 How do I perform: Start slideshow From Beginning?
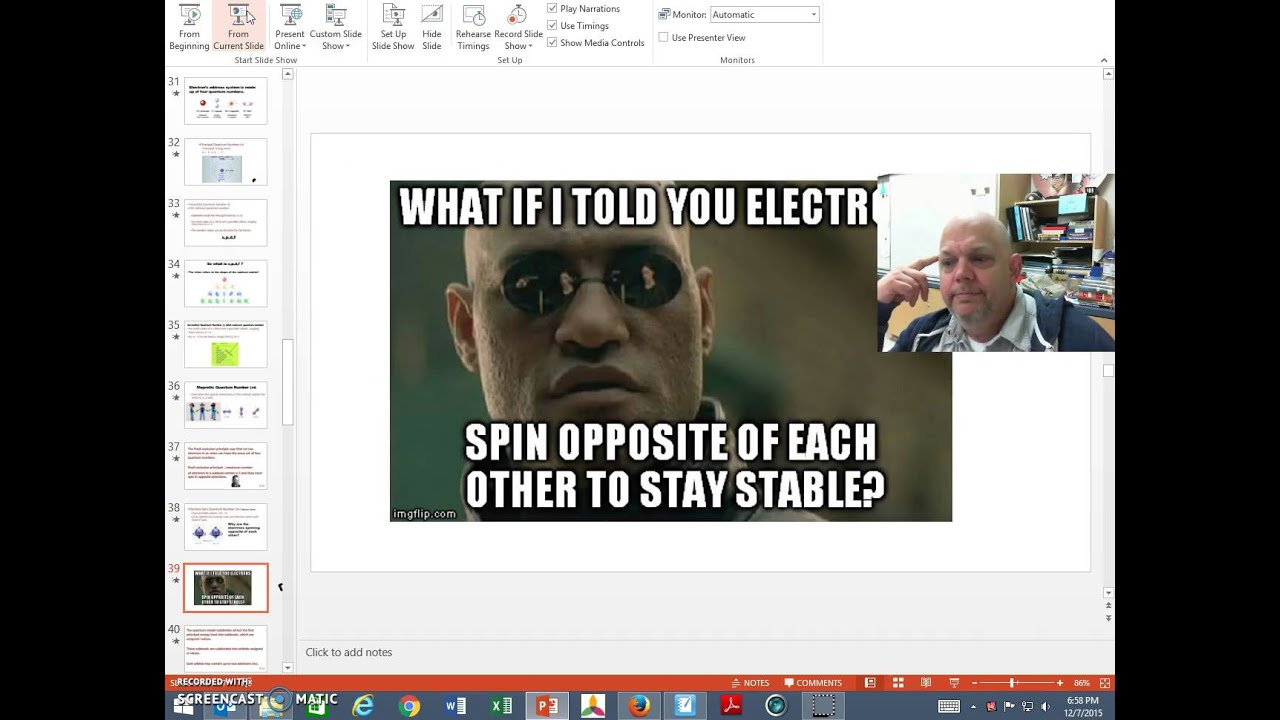point(189,27)
